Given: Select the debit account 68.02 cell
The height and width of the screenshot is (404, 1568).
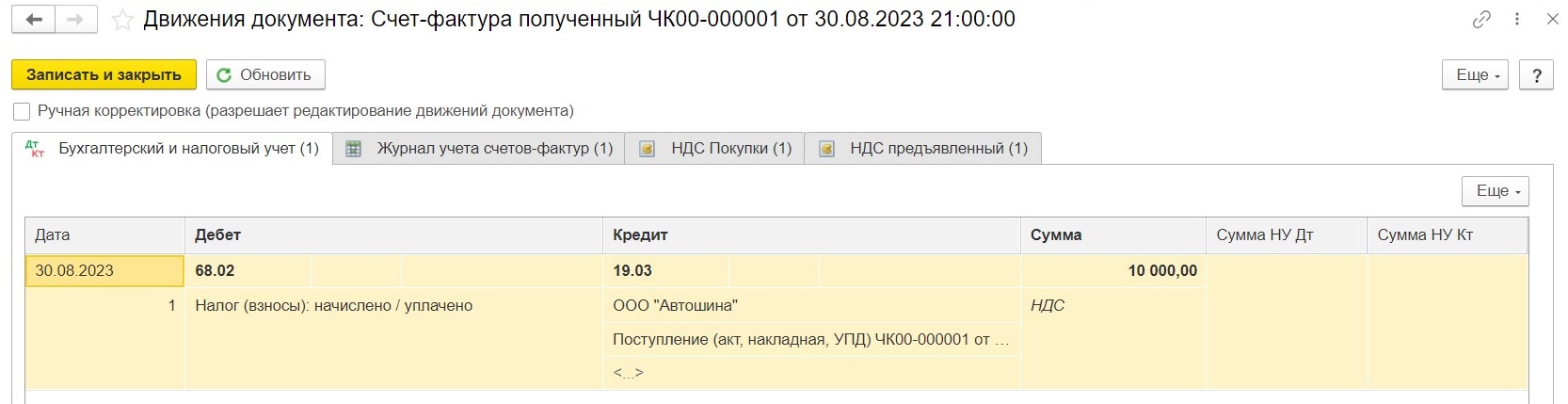Looking at the screenshot, I should (248, 271).
